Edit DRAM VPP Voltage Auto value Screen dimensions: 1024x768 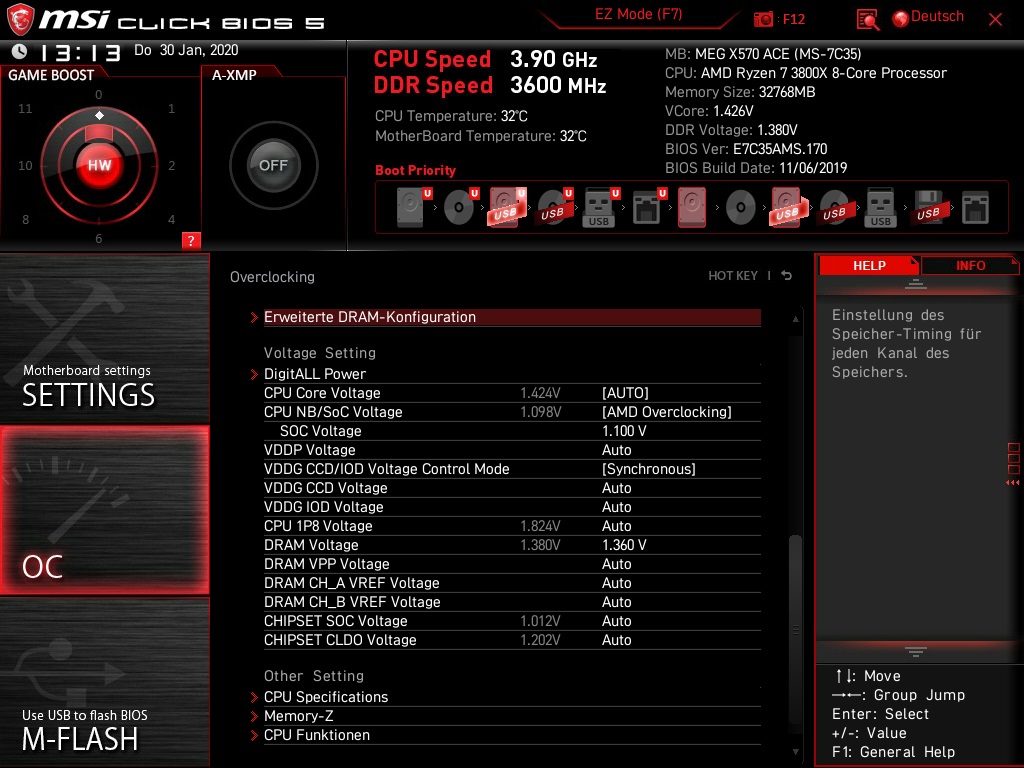tap(616, 564)
